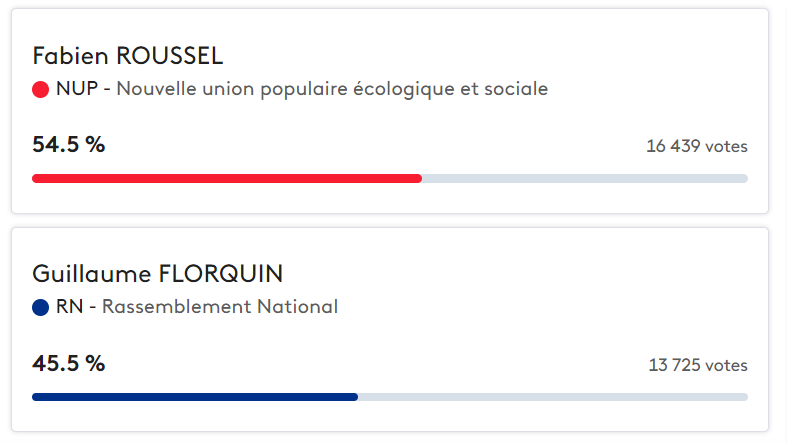The image size is (787, 443).
Task: Select the Fabien ROUSSEL candidate name
Action: pos(127,56)
